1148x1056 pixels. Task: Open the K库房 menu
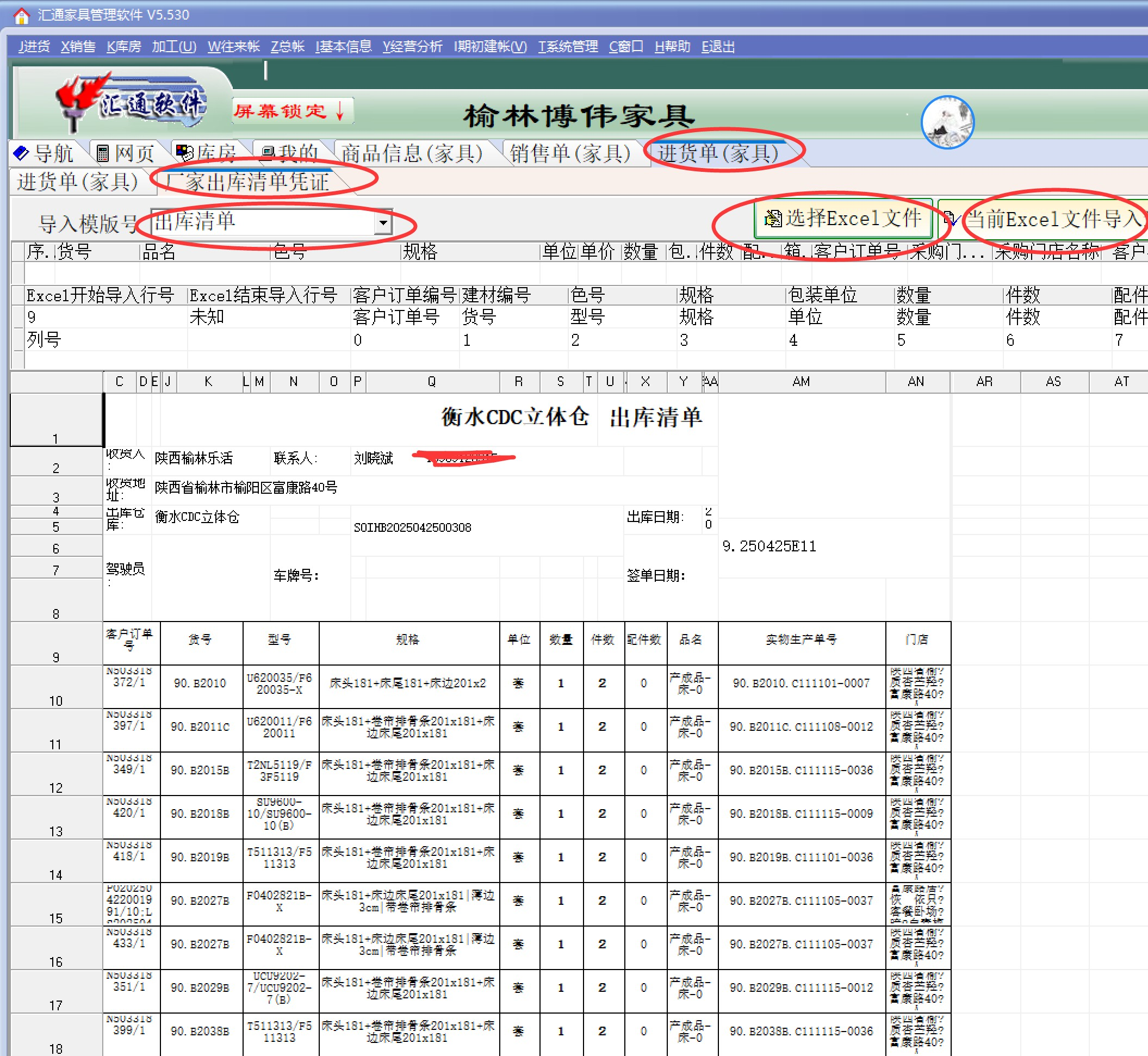click(123, 46)
